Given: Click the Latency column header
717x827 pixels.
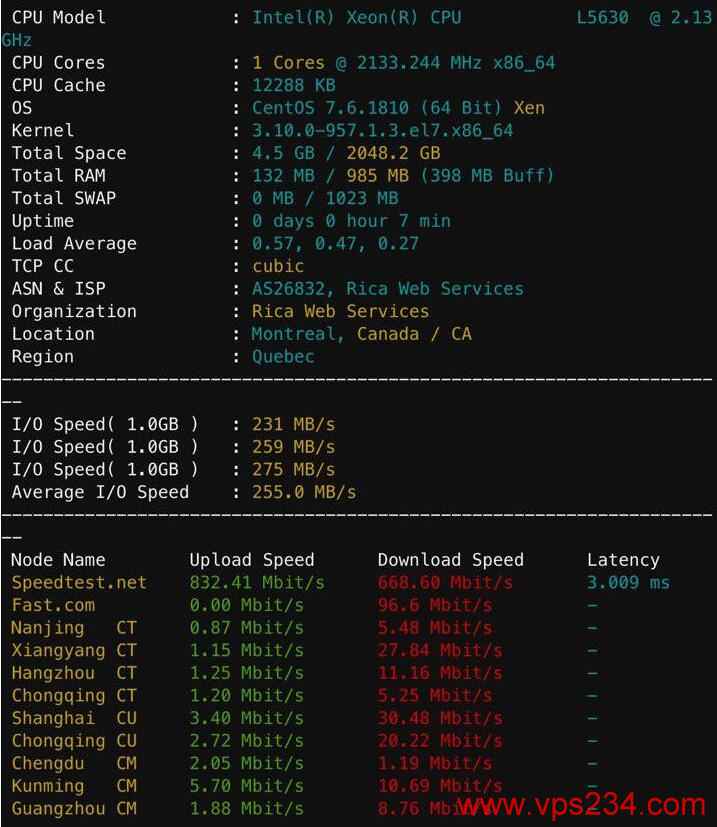Looking at the screenshot, I should pyautogui.click(x=623, y=560).
